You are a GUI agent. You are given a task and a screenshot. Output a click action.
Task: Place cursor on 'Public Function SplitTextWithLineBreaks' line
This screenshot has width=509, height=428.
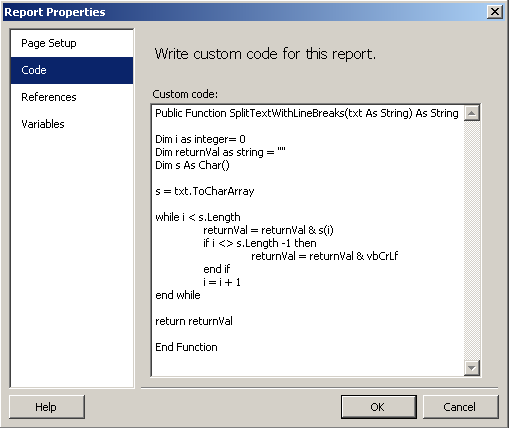[x=307, y=113]
